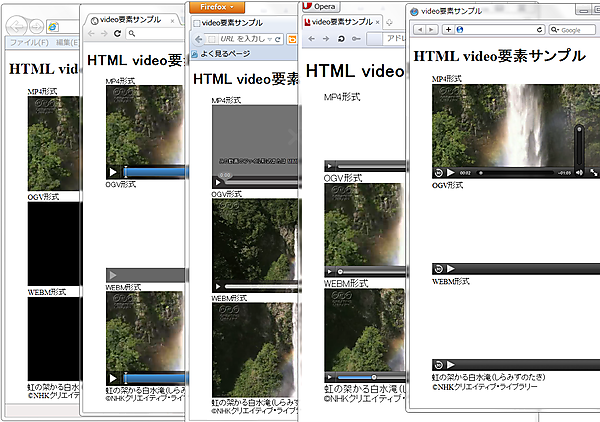Viewport: 600px width, 422px height.
Task: Click the WEBM video blue seek bar in Chrome
Action: click(156, 378)
